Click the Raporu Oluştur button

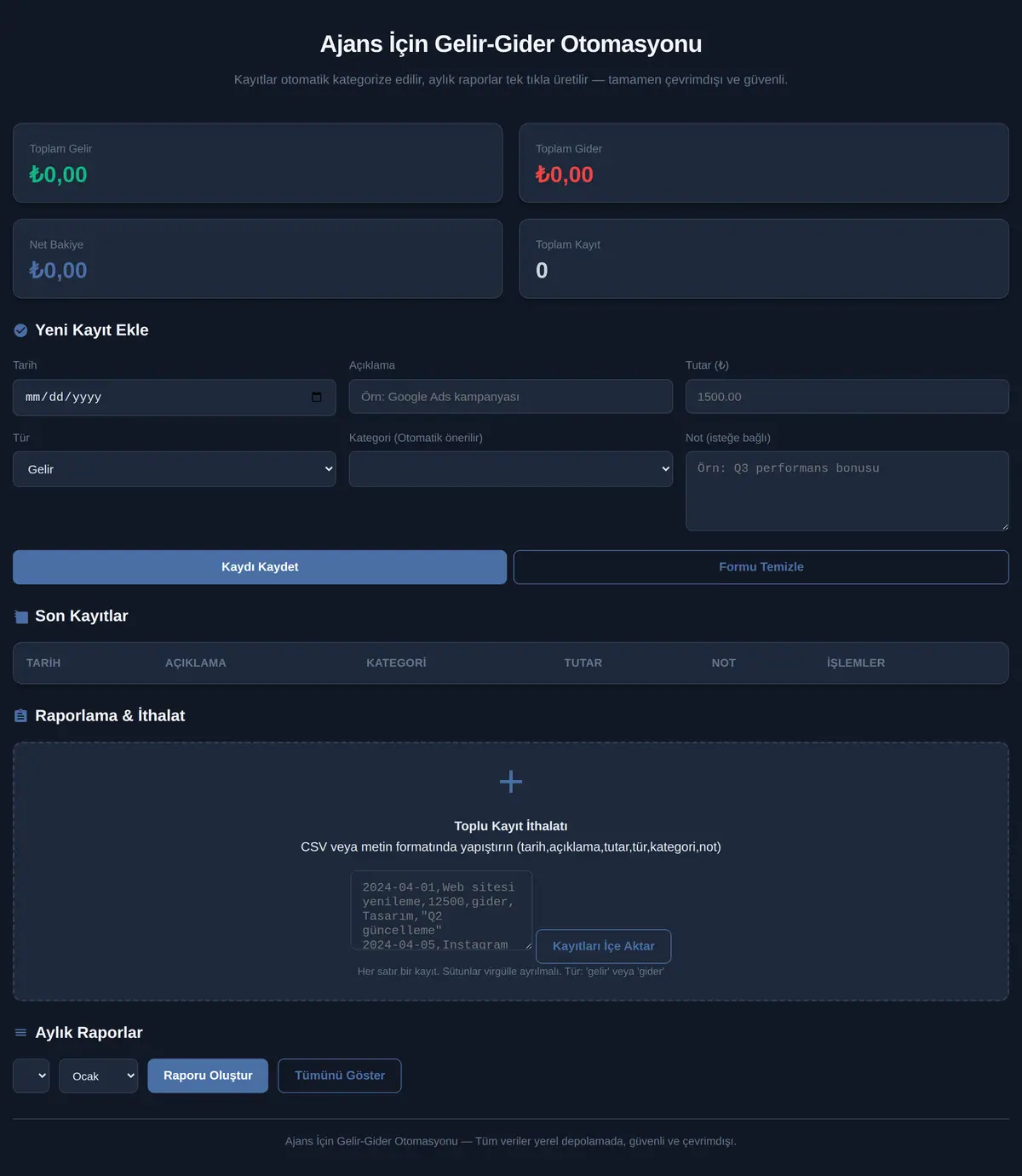click(x=208, y=1076)
